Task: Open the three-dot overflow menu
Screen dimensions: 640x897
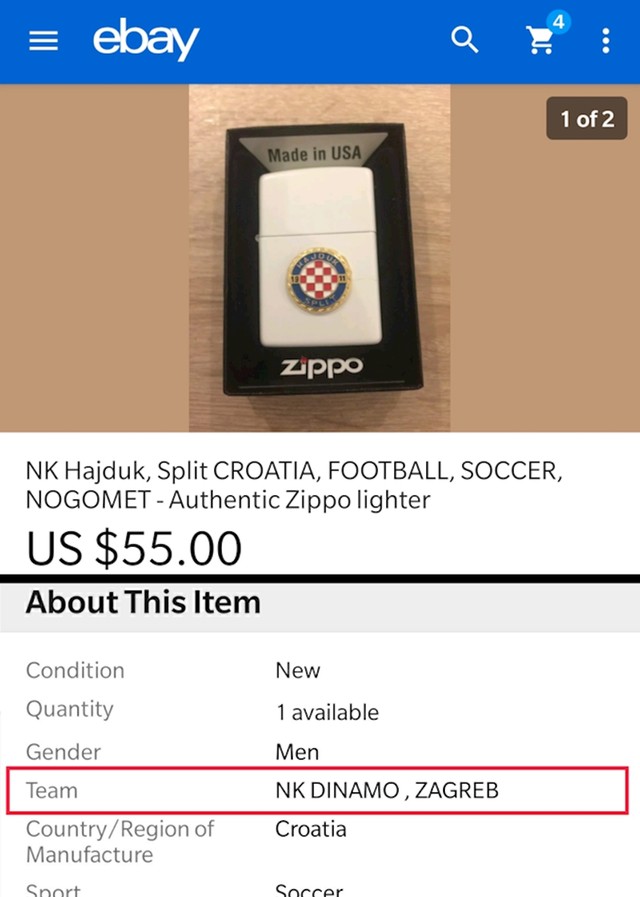Action: [606, 41]
